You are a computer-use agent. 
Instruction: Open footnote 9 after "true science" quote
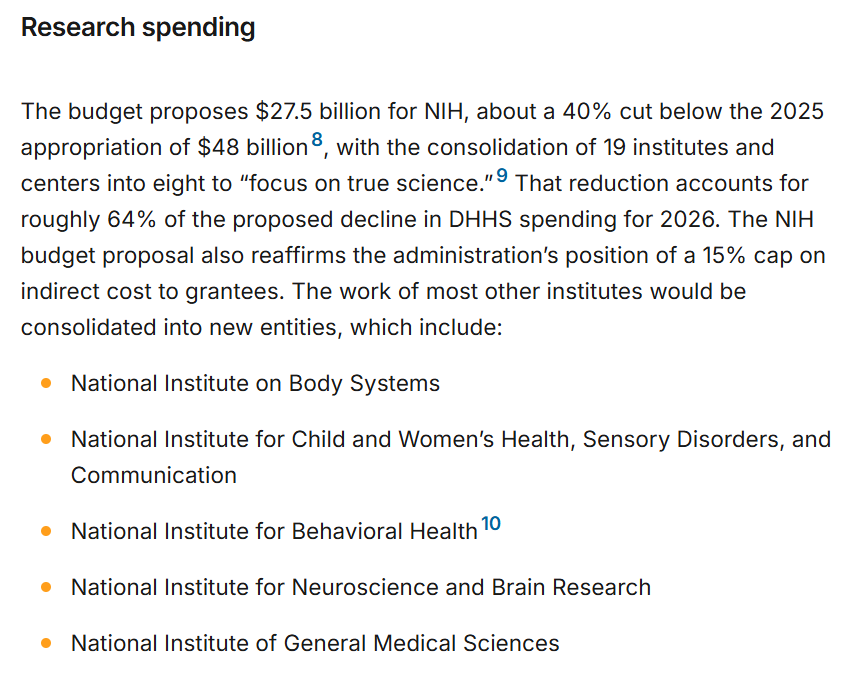501,177
